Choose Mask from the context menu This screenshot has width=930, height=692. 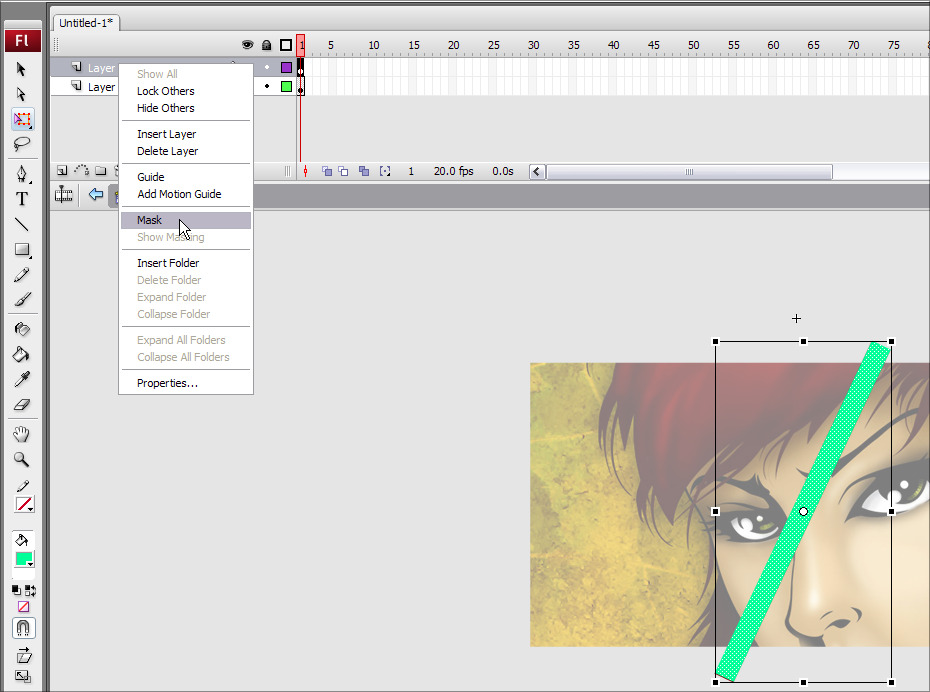coord(149,220)
